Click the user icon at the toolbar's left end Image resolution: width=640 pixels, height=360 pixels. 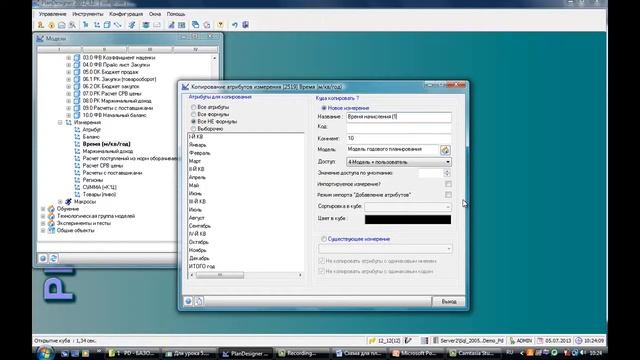coord(40,25)
